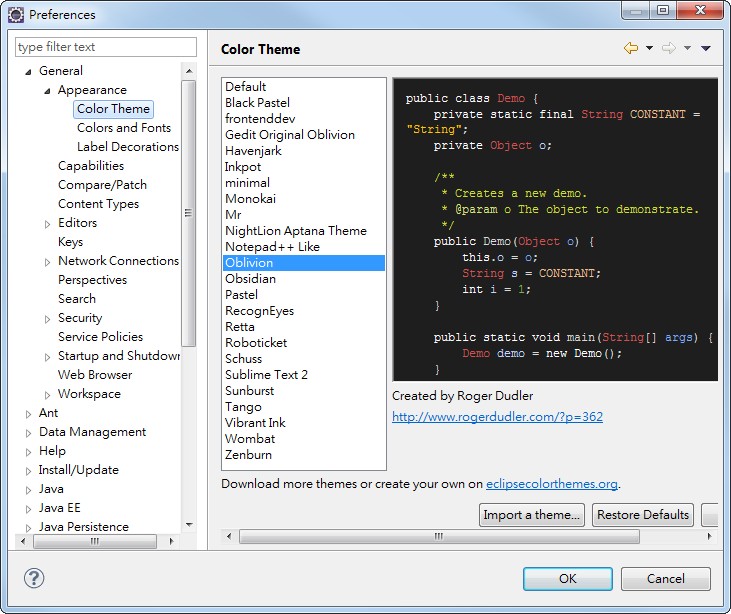Image resolution: width=731 pixels, height=614 pixels.
Task: Choose Gedit Original Oblivion theme
Action: pos(304,135)
